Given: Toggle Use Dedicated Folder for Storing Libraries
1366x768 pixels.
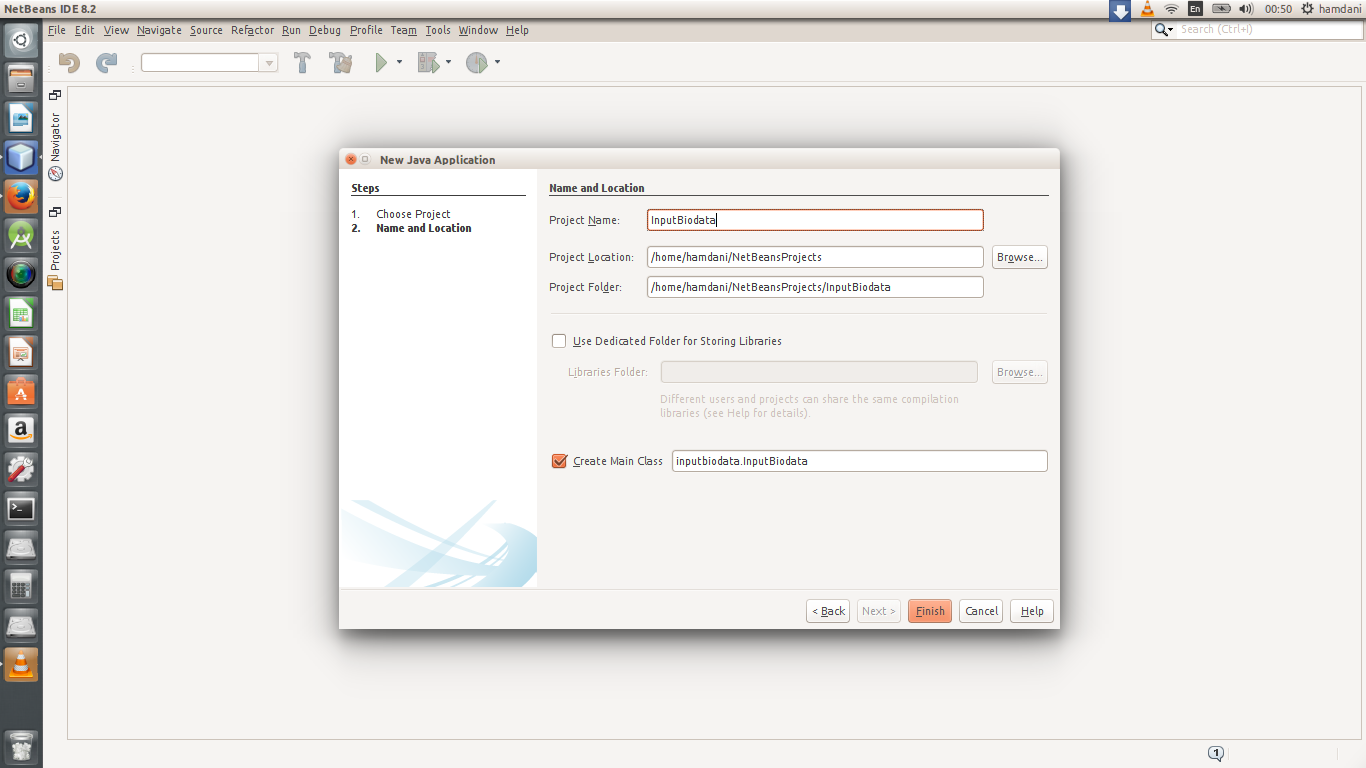Looking at the screenshot, I should [559, 341].
